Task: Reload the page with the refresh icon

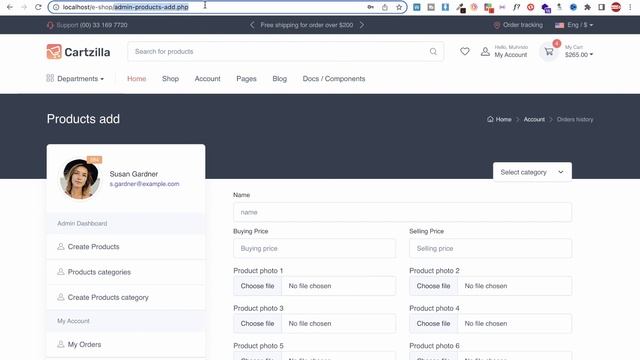Action: pos(38,7)
